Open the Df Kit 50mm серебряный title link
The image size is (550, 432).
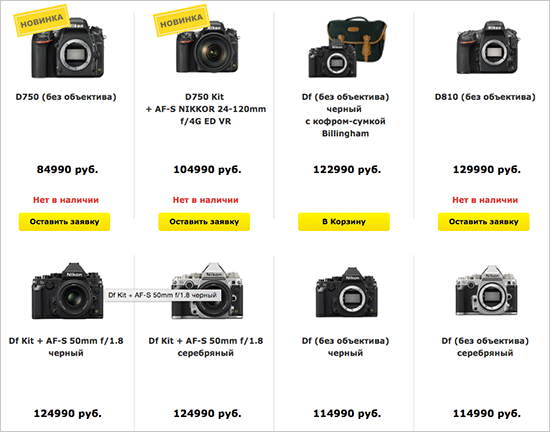pyautogui.click(x=206, y=347)
